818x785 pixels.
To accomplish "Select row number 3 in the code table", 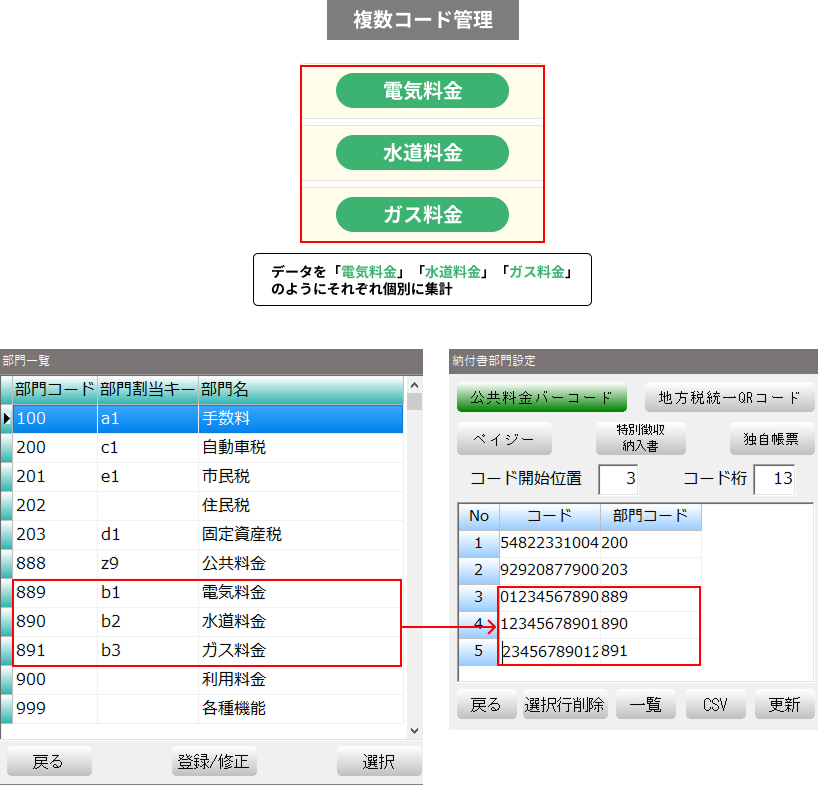I will point(478,597).
